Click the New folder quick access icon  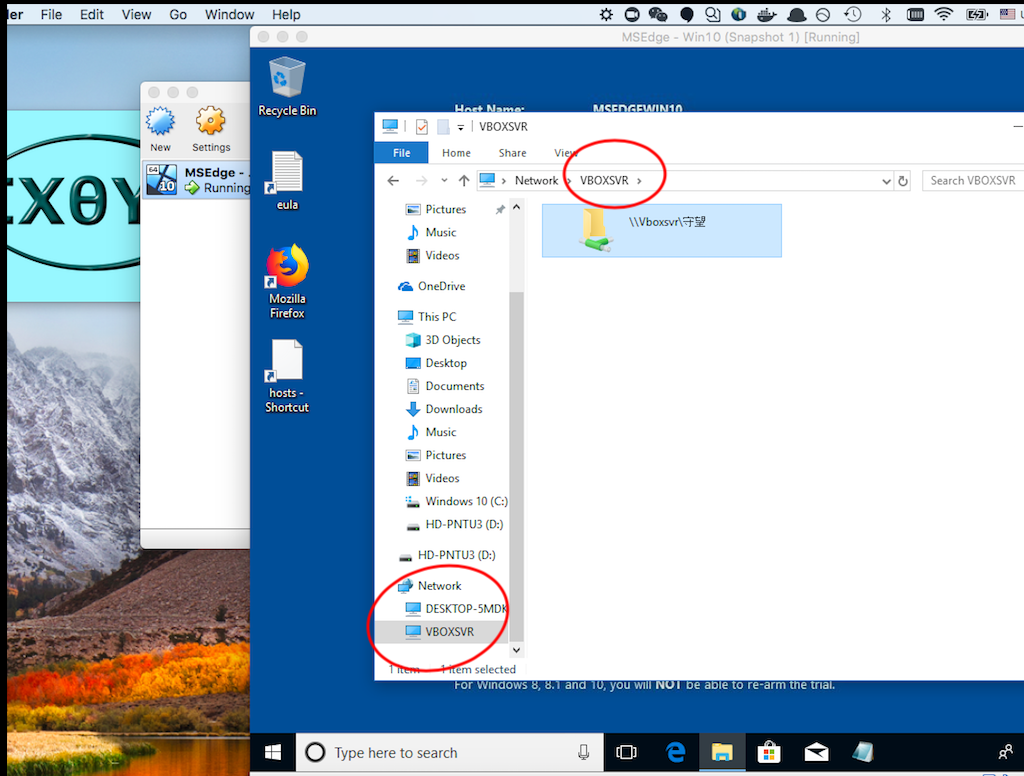click(x=443, y=126)
